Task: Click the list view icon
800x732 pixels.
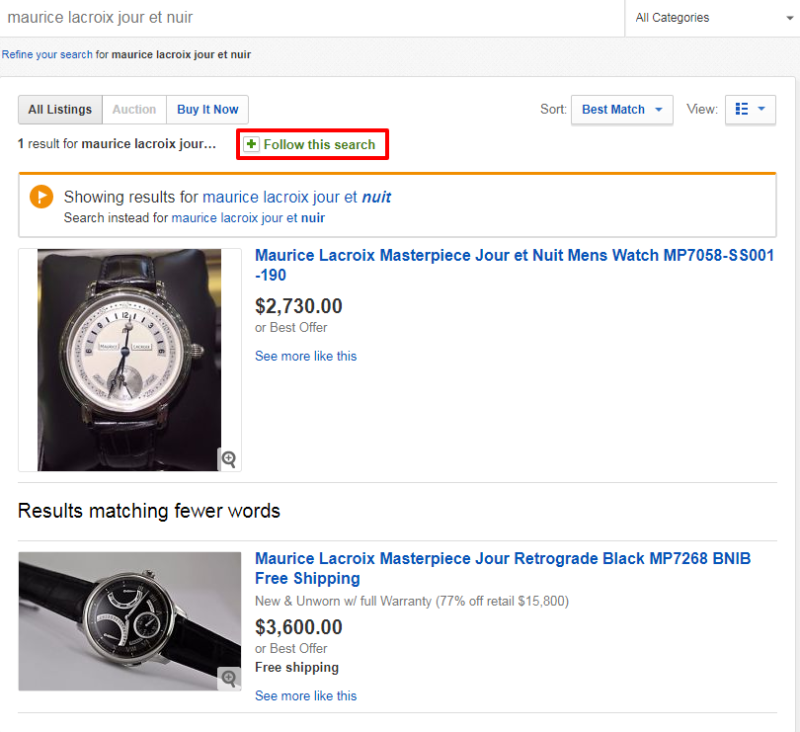Action: tap(742, 109)
